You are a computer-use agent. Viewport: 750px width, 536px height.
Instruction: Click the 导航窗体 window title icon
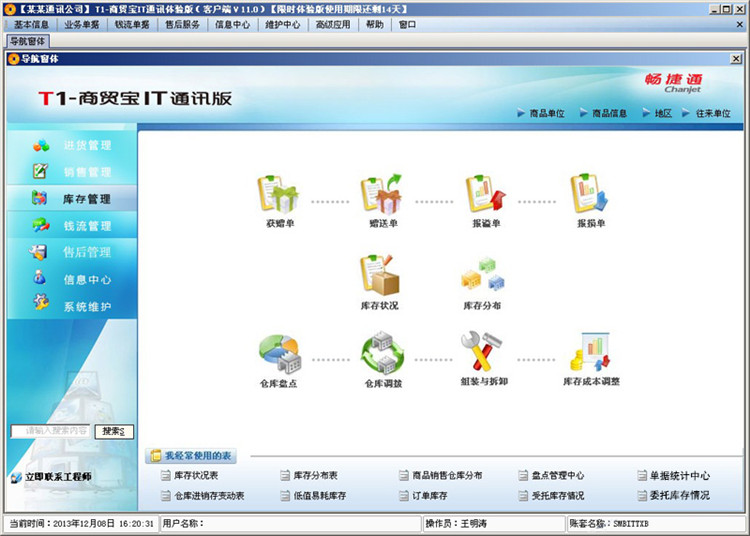pyautogui.click(x=13, y=59)
